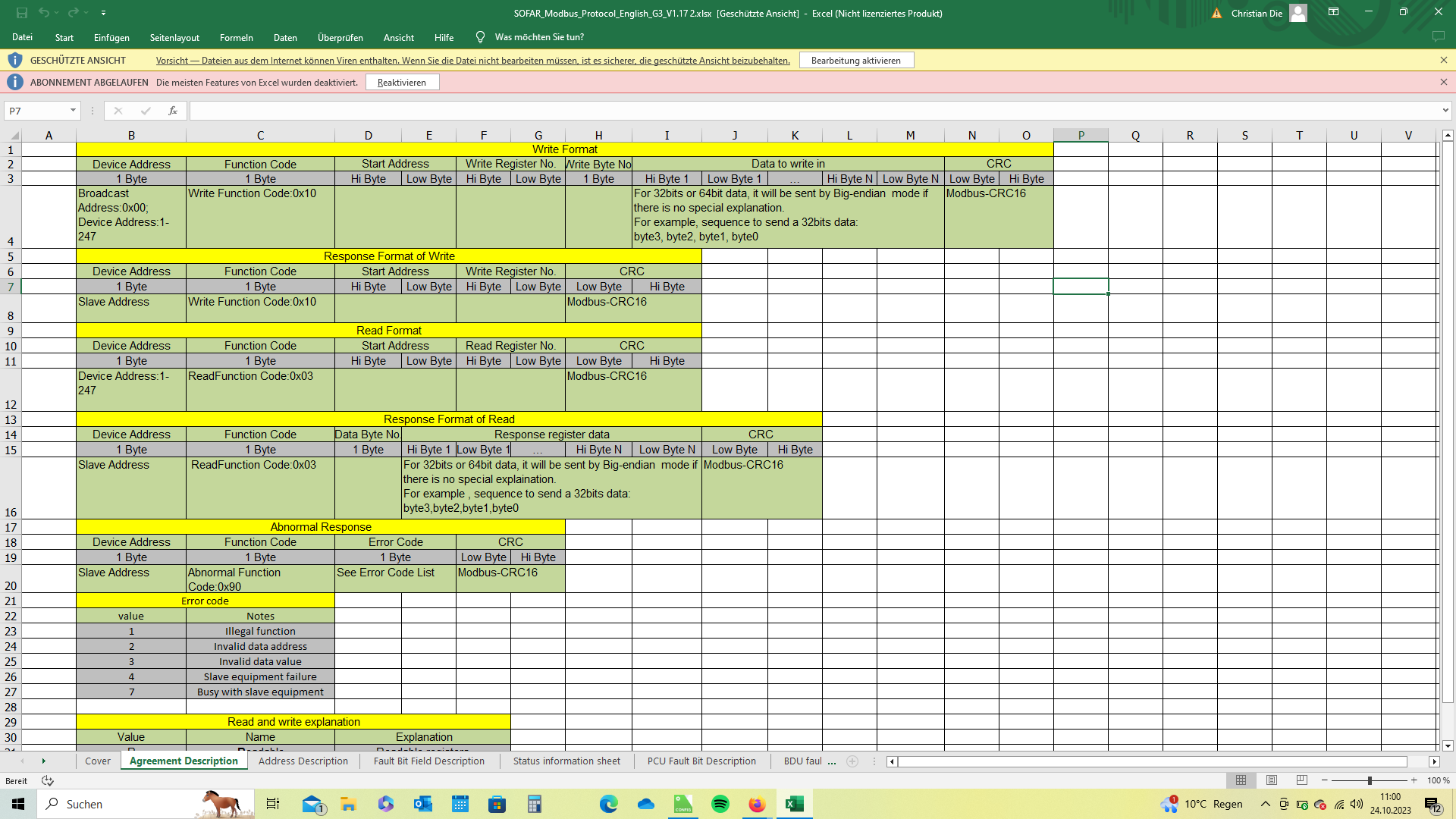Click the Reaktivieren button

(402, 83)
